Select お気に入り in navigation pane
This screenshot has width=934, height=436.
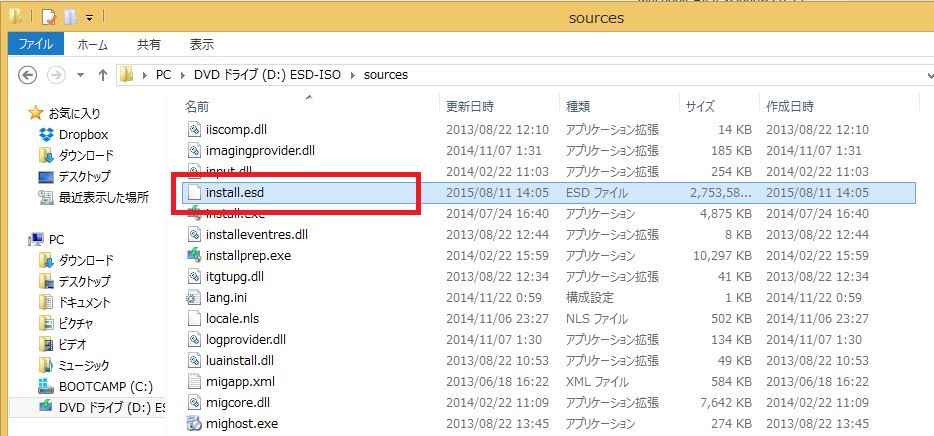(74, 113)
